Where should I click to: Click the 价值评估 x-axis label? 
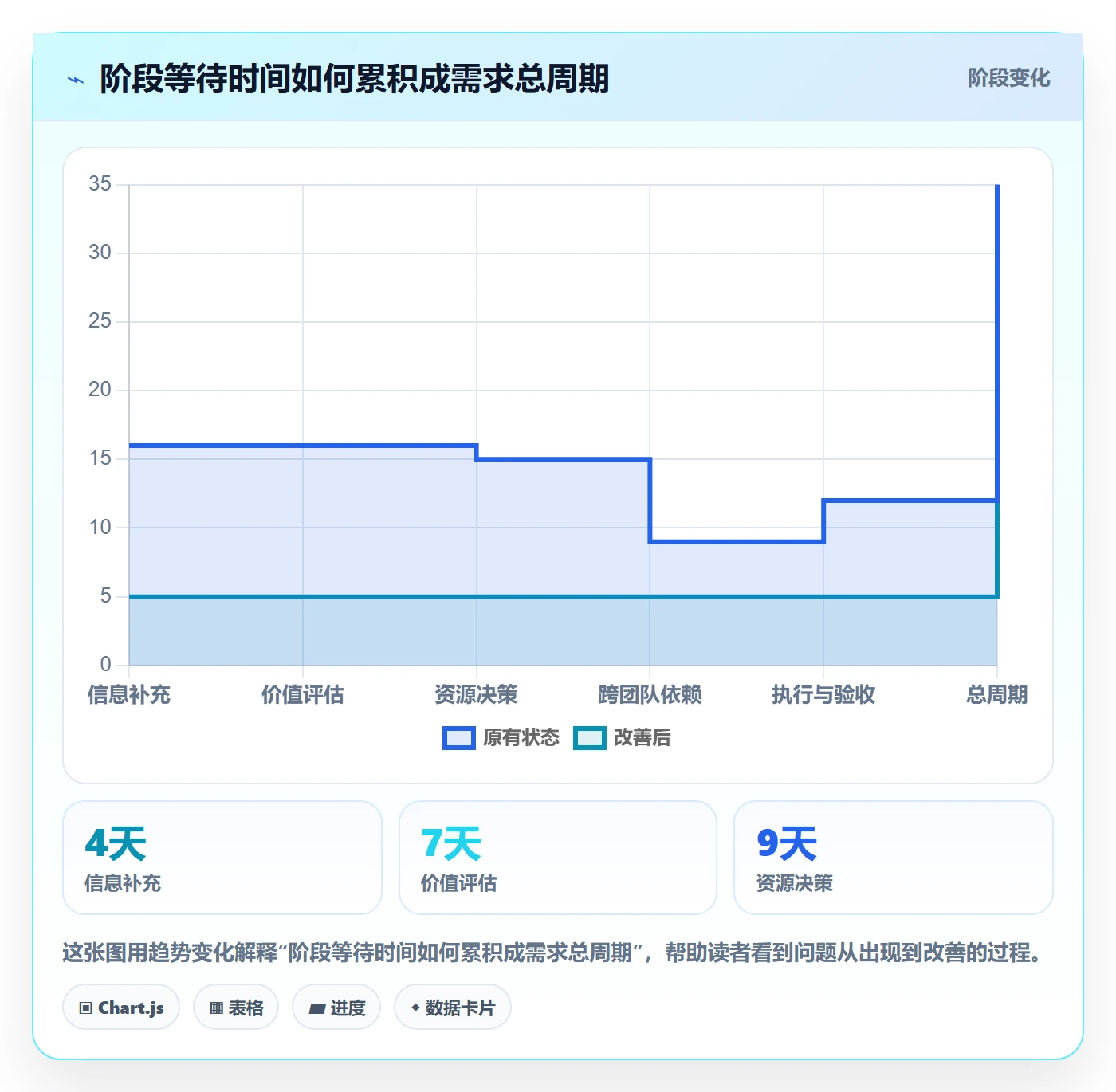tap(303, 694)
